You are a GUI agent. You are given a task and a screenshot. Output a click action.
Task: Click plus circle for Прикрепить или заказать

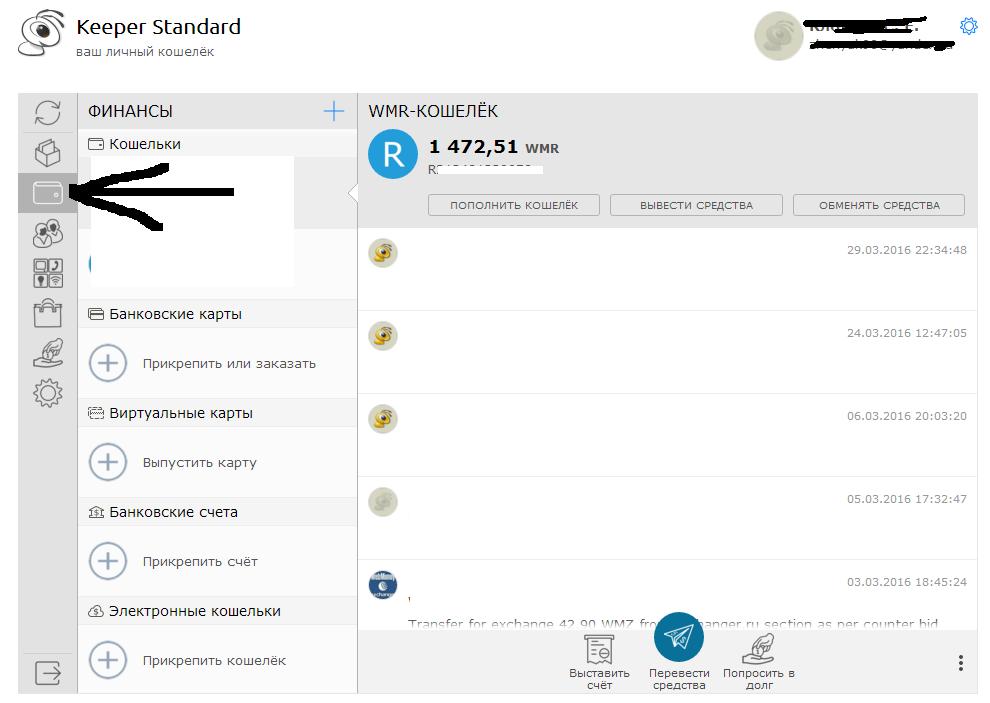tap(108, 363)
